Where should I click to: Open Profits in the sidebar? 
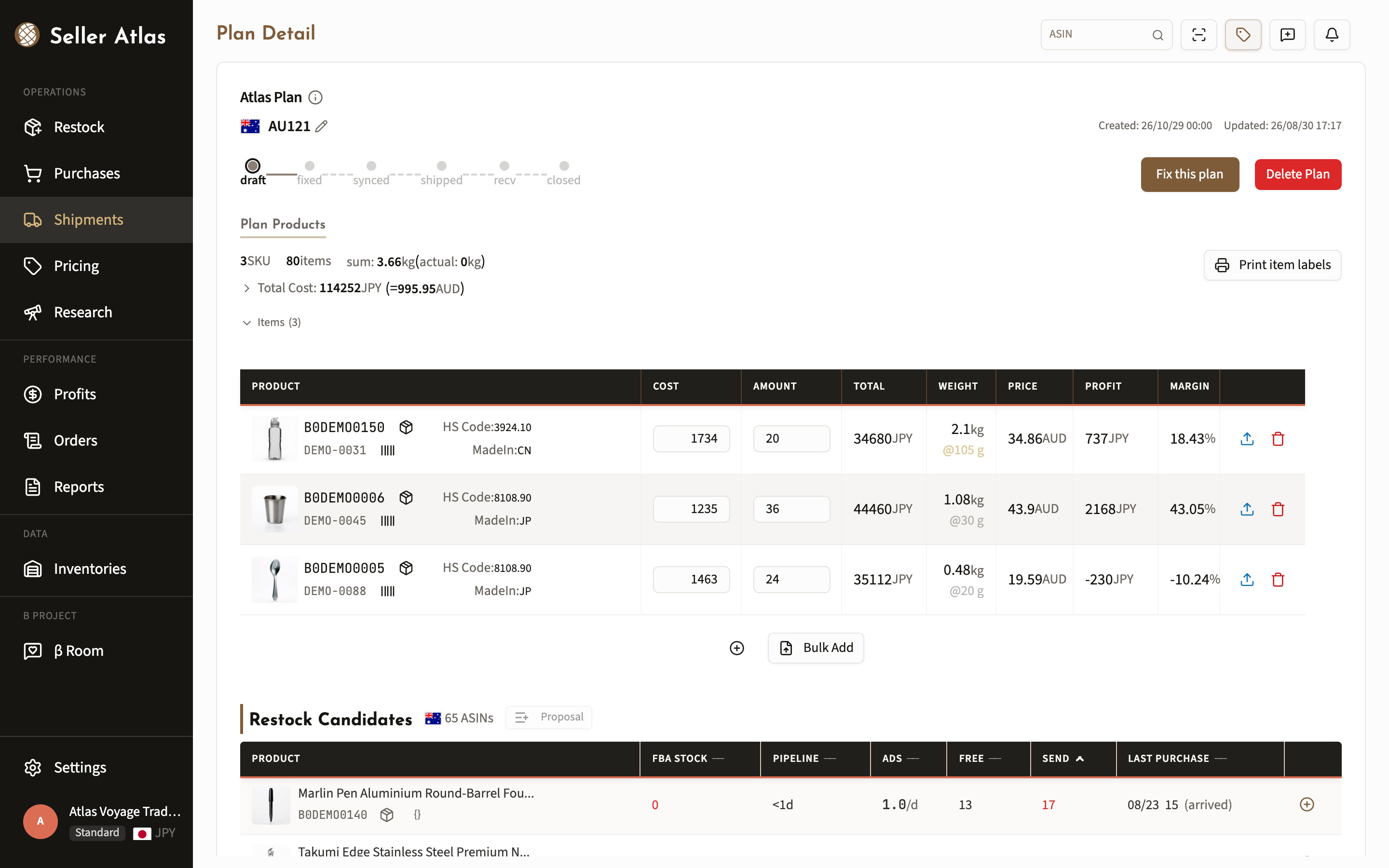96,394
